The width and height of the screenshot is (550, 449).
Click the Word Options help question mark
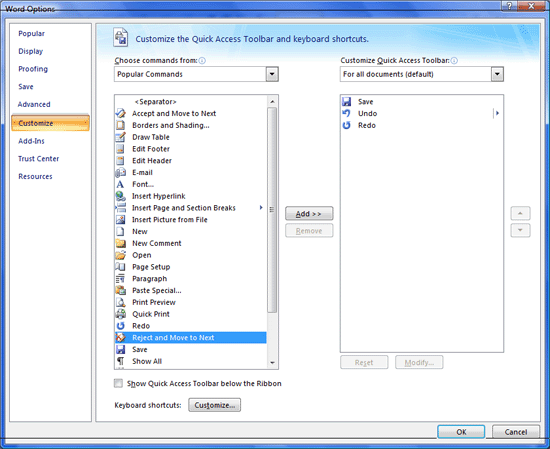pyautogui.click(x=509, y=6)
